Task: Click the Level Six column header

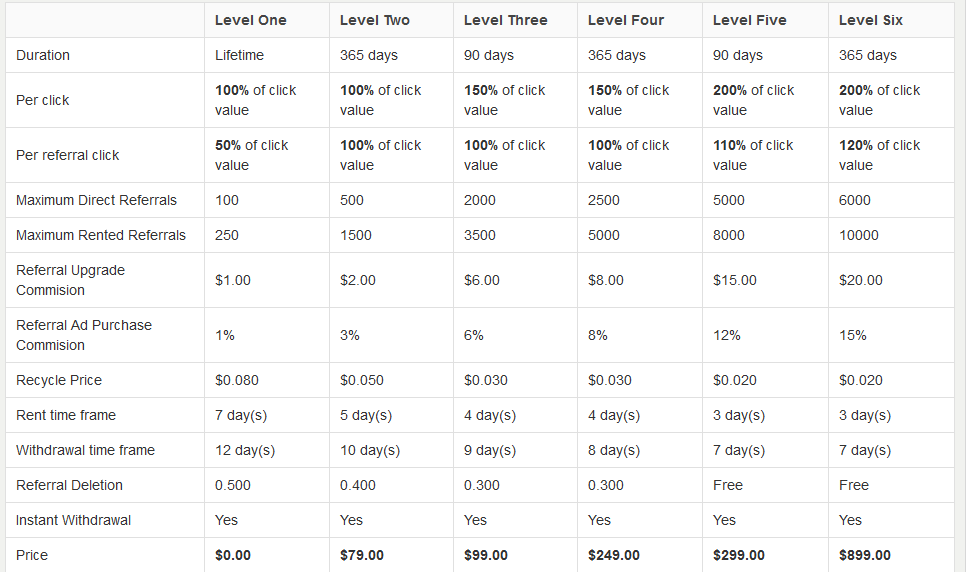Action: pyautogui.click(x=870, y=20)
